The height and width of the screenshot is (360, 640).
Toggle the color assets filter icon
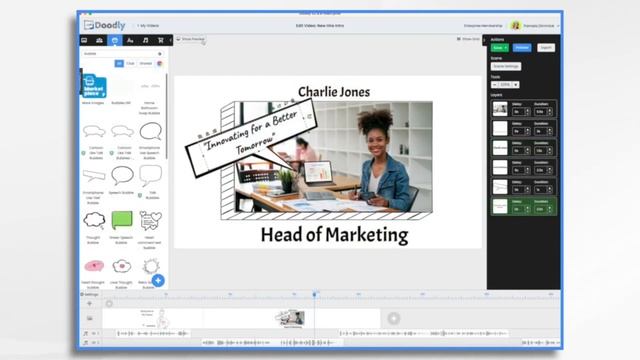(160, 63)
